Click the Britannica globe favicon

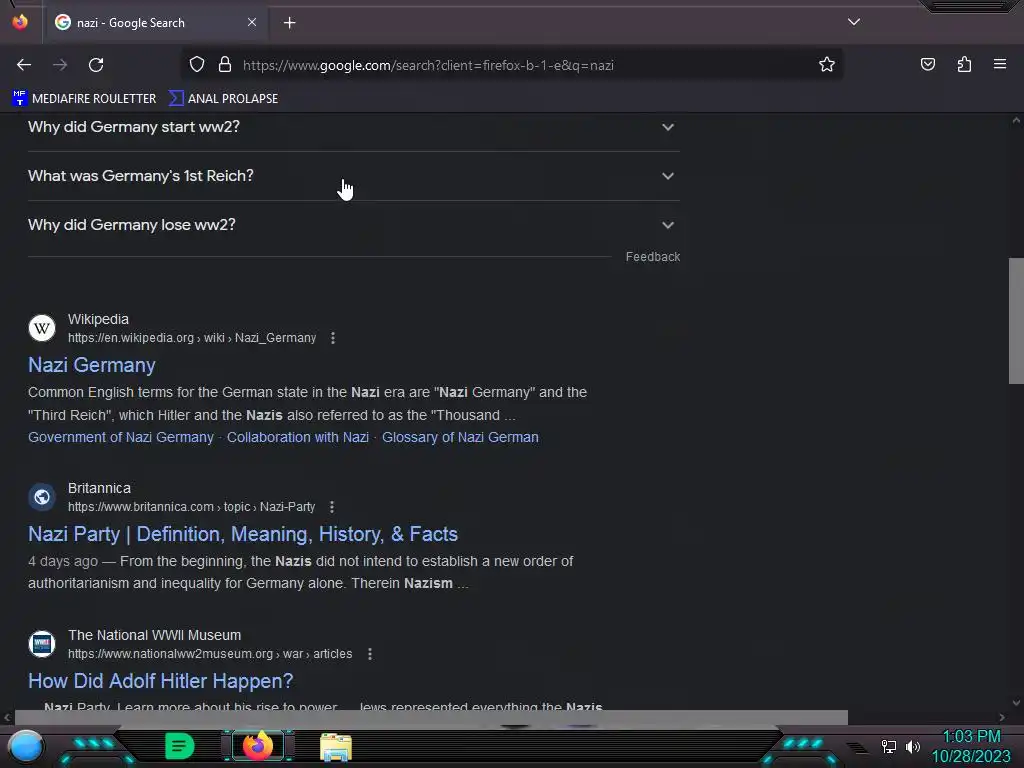click(42, 497)
